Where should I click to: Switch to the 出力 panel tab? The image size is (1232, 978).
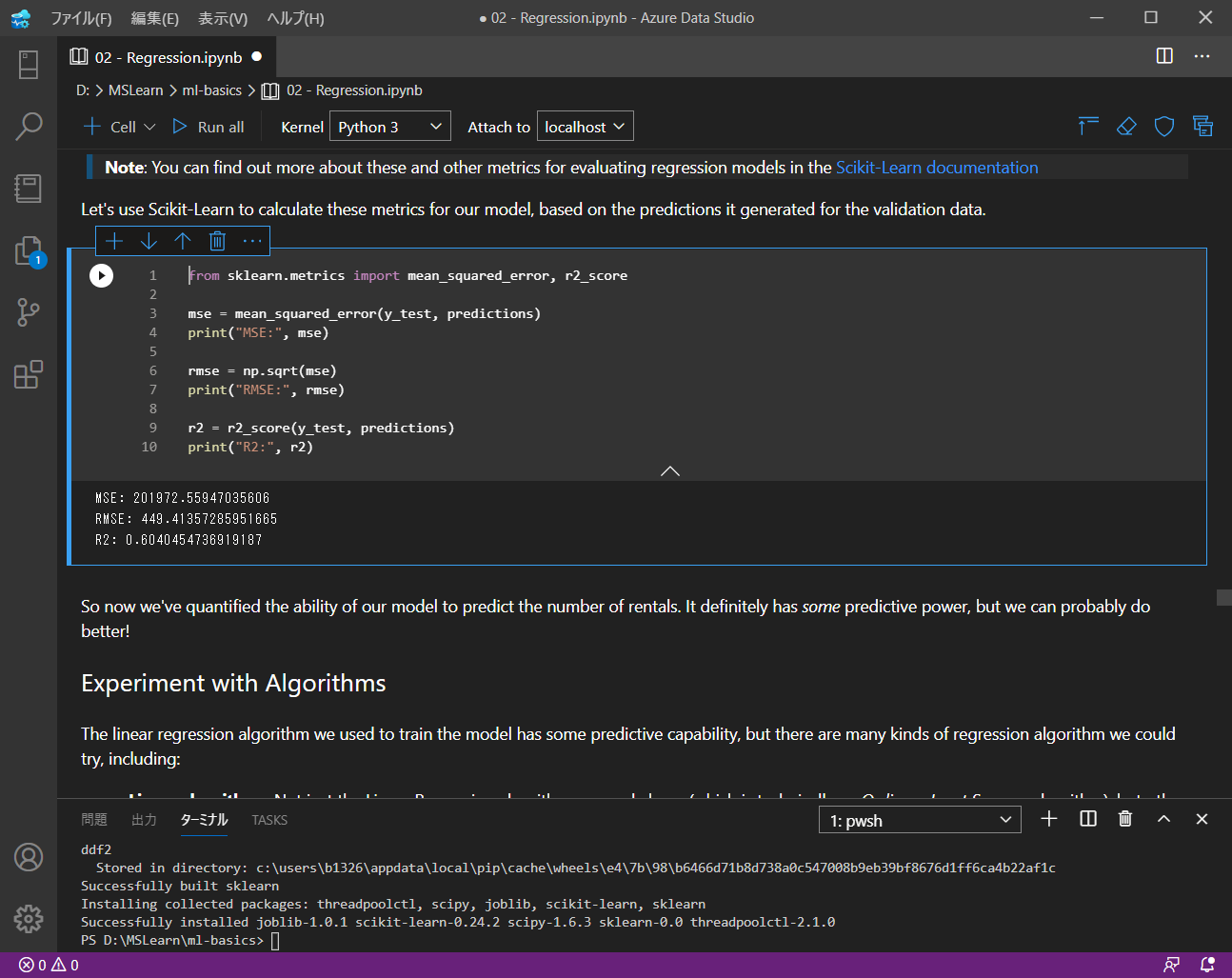[144, 820]
